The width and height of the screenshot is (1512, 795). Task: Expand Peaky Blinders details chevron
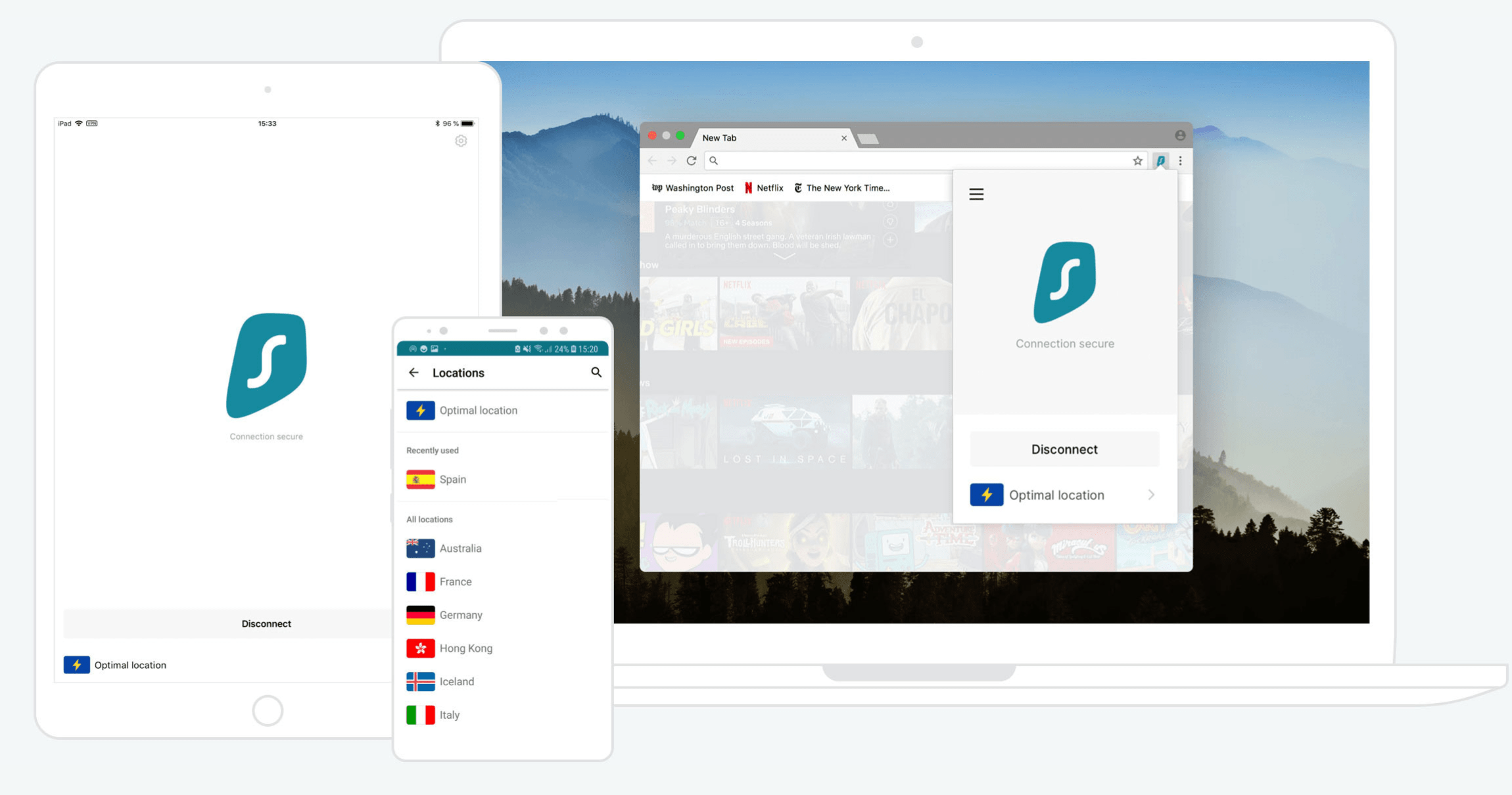(784, 256)
